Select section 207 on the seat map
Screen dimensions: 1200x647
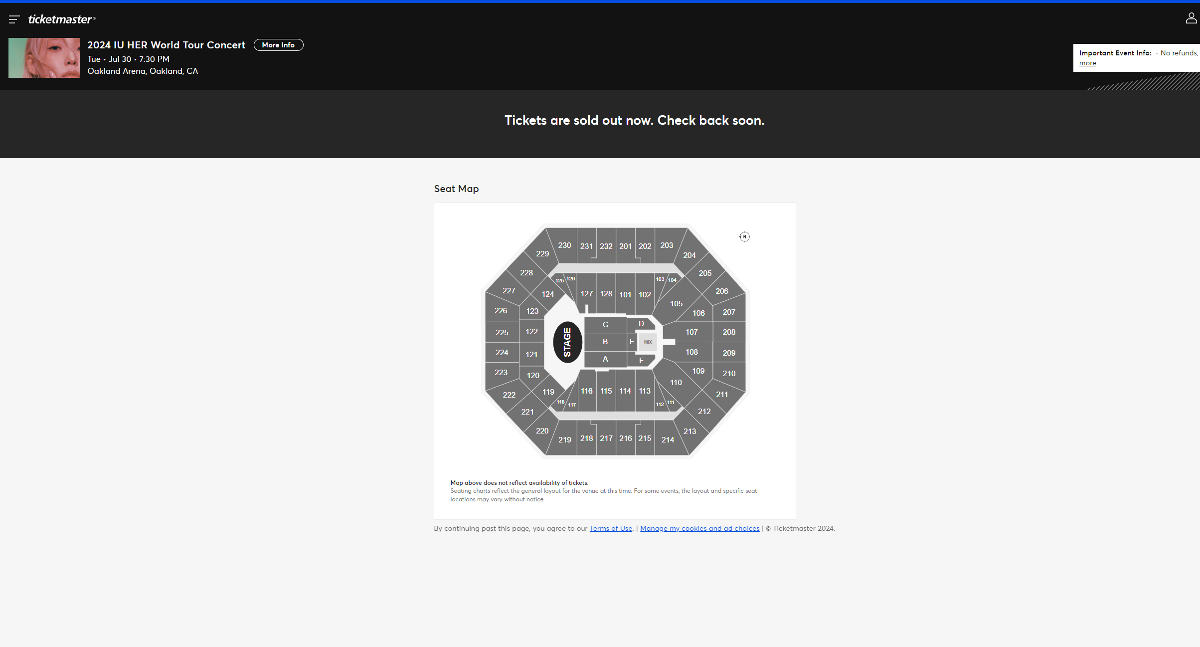pos(729,312)
